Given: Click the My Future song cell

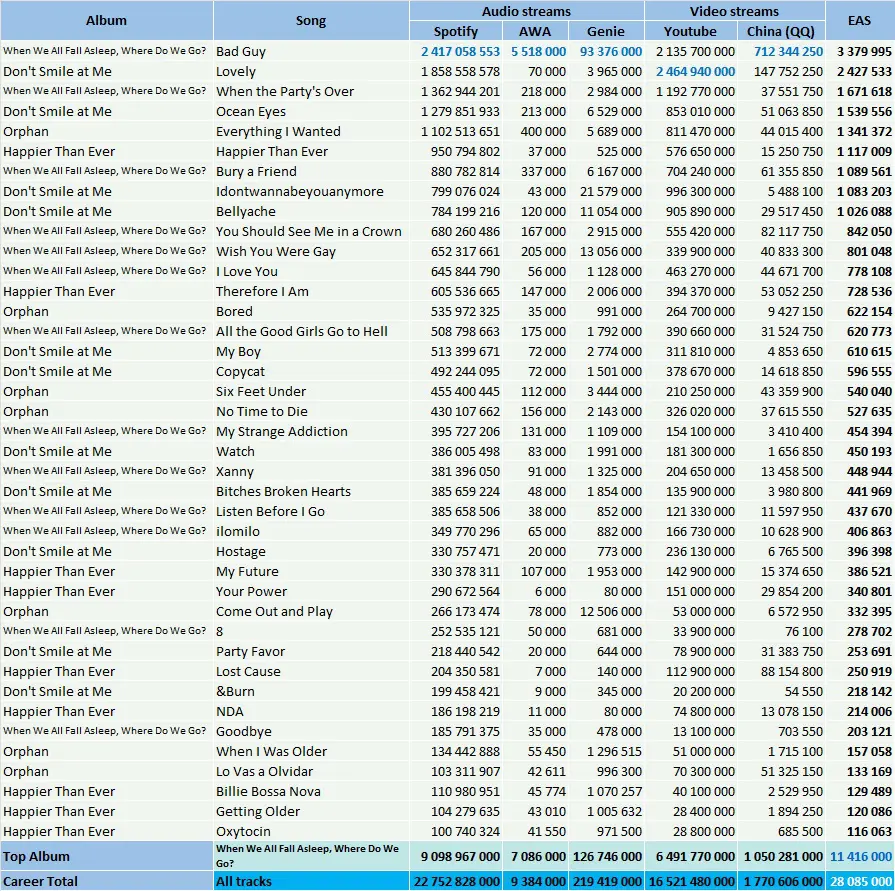Looking at the screenshot, I should [311, 571].
